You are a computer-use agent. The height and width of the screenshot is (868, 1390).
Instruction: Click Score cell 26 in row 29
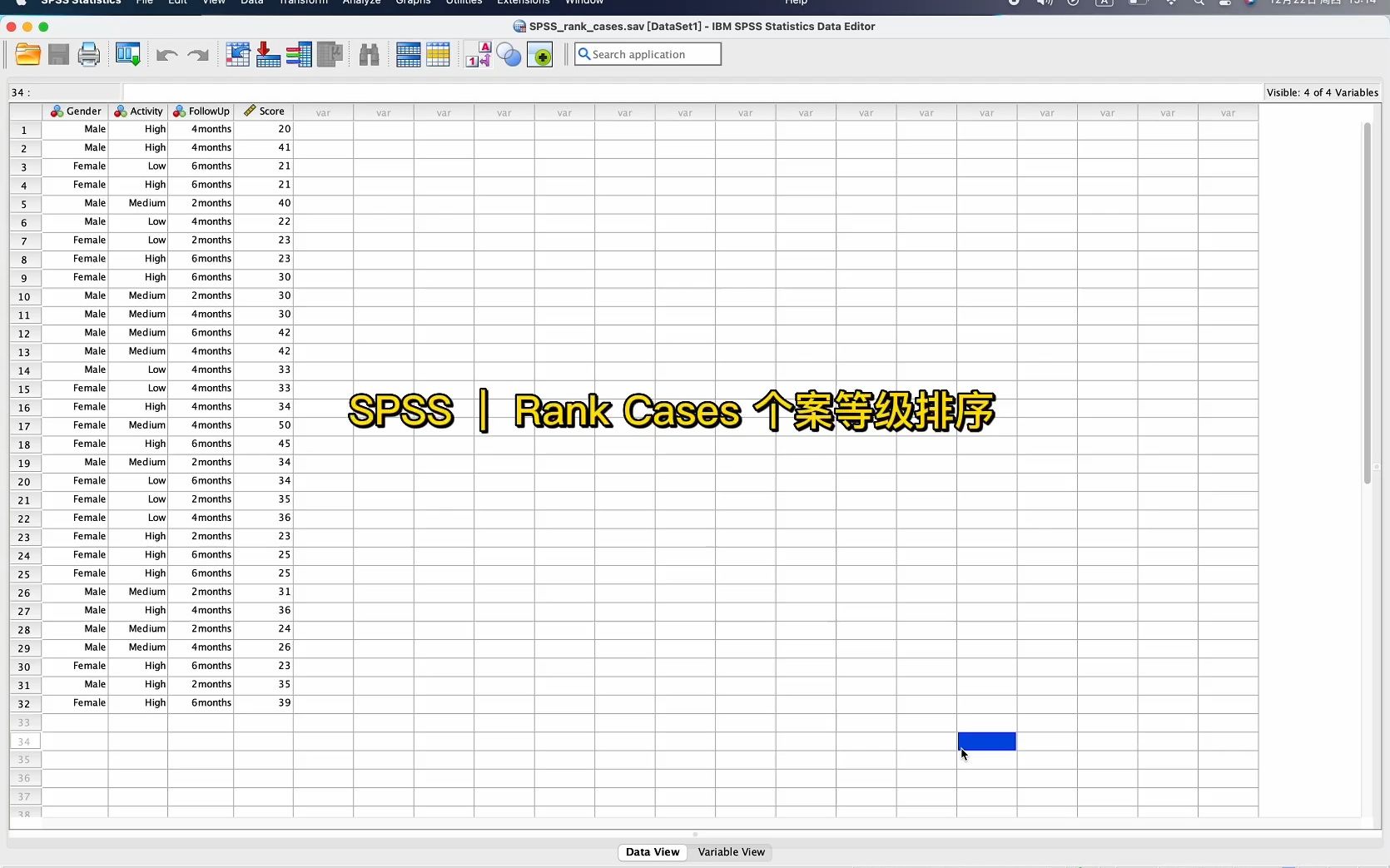[x=264, y=647]
